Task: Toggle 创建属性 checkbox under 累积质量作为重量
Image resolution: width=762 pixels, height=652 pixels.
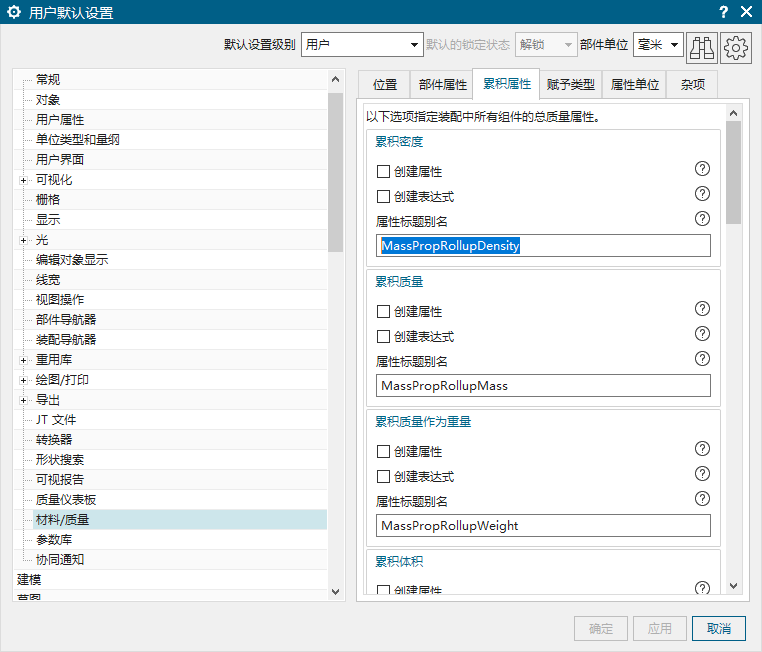Action: [x=383, y=452]
